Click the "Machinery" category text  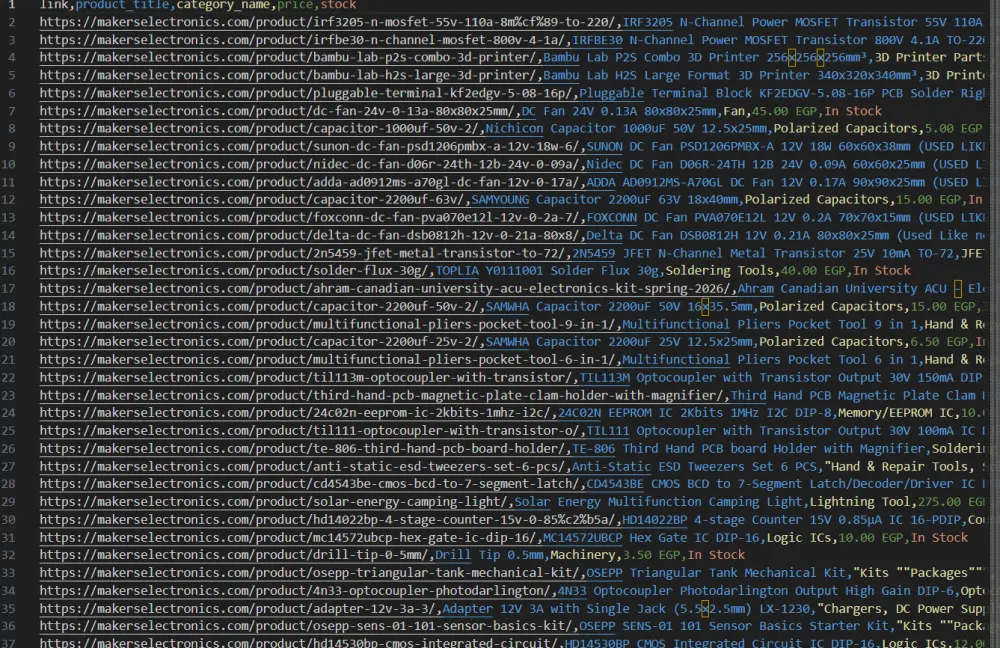[583, 555]
